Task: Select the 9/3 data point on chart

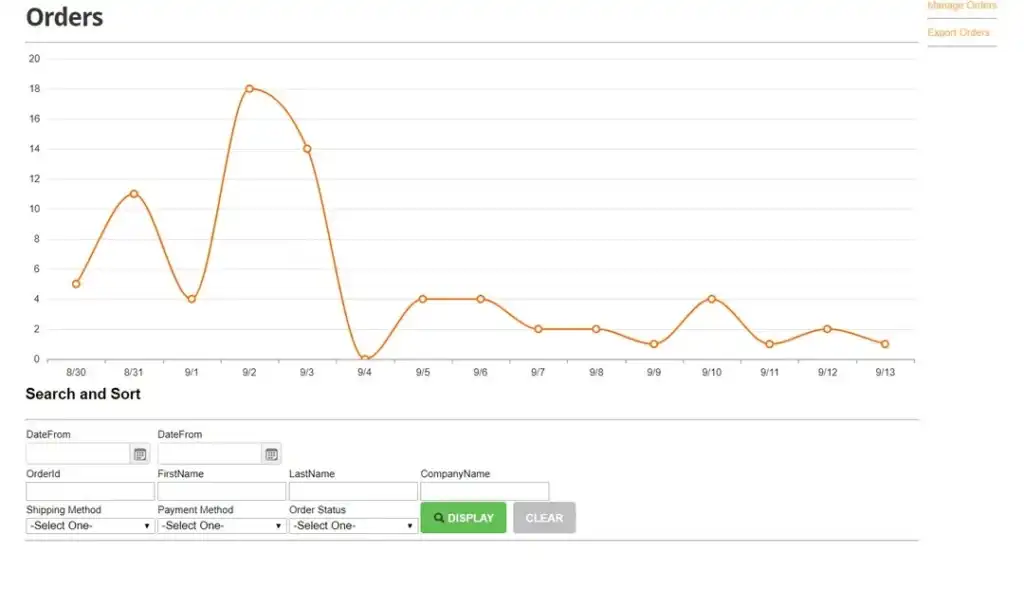Action: pos(307,149)
